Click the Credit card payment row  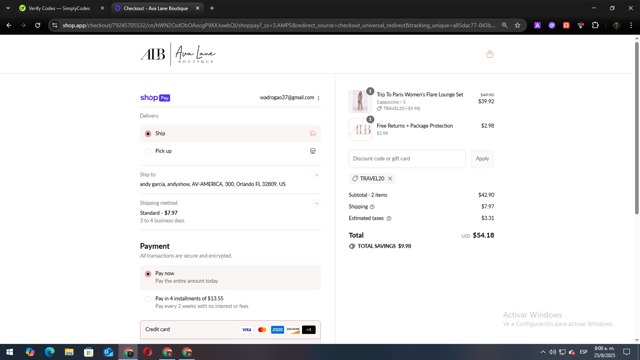230,329
